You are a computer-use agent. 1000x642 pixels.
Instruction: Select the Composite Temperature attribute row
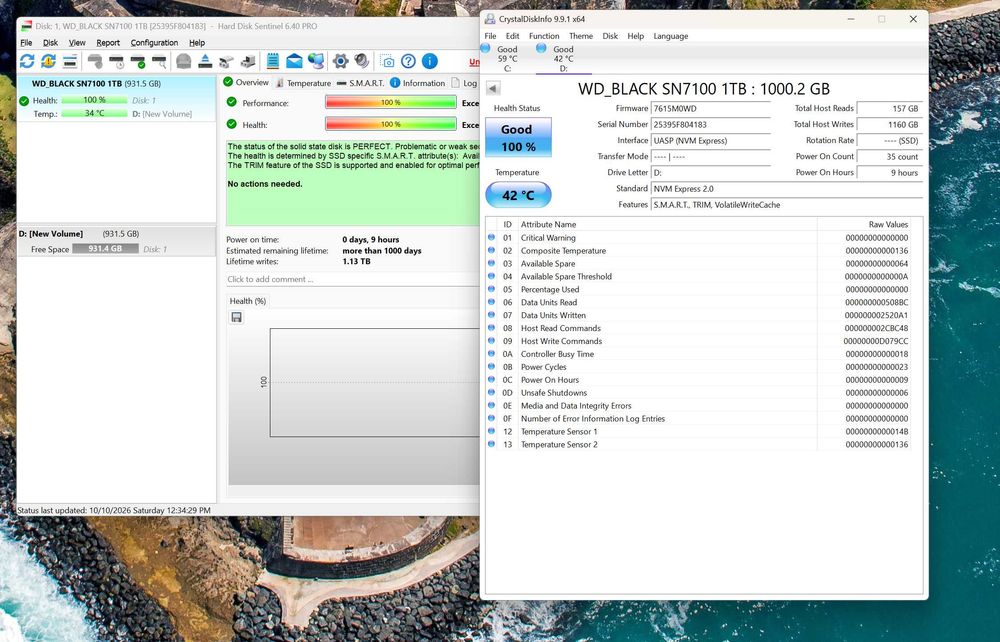tap(698, 251)
